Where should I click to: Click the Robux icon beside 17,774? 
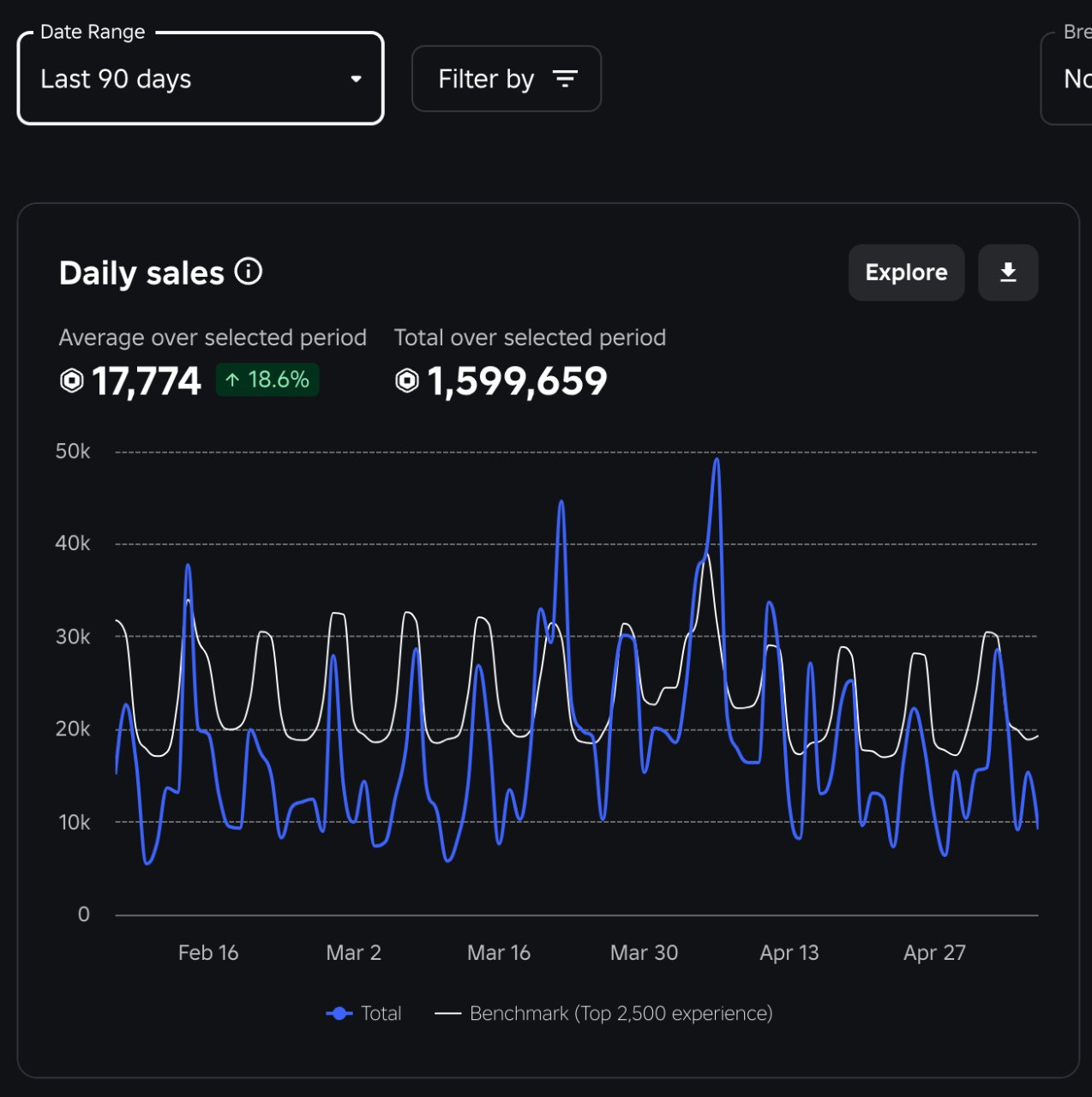(72, 381)
